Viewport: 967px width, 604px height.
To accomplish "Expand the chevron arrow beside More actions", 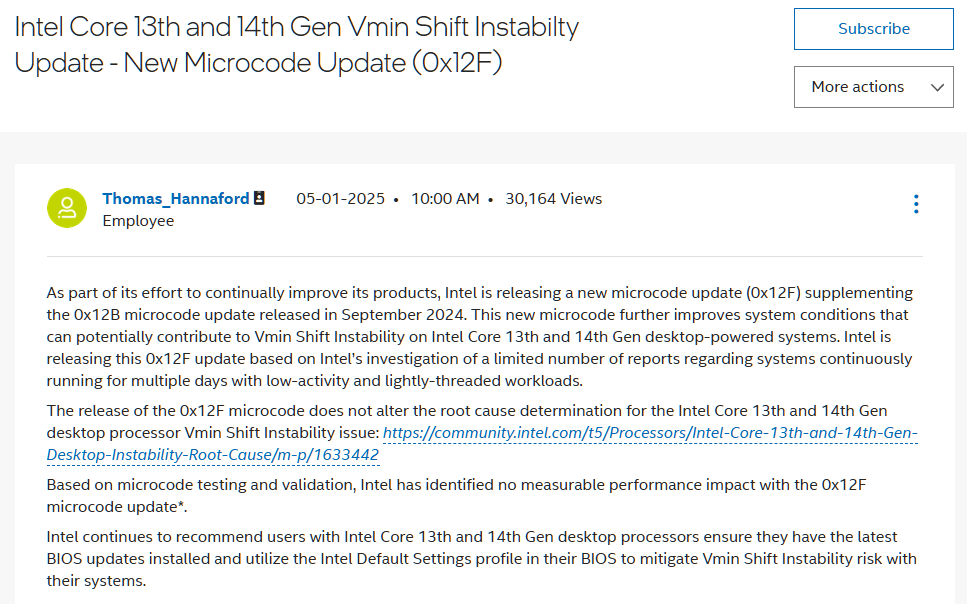I will click(937, 88).
